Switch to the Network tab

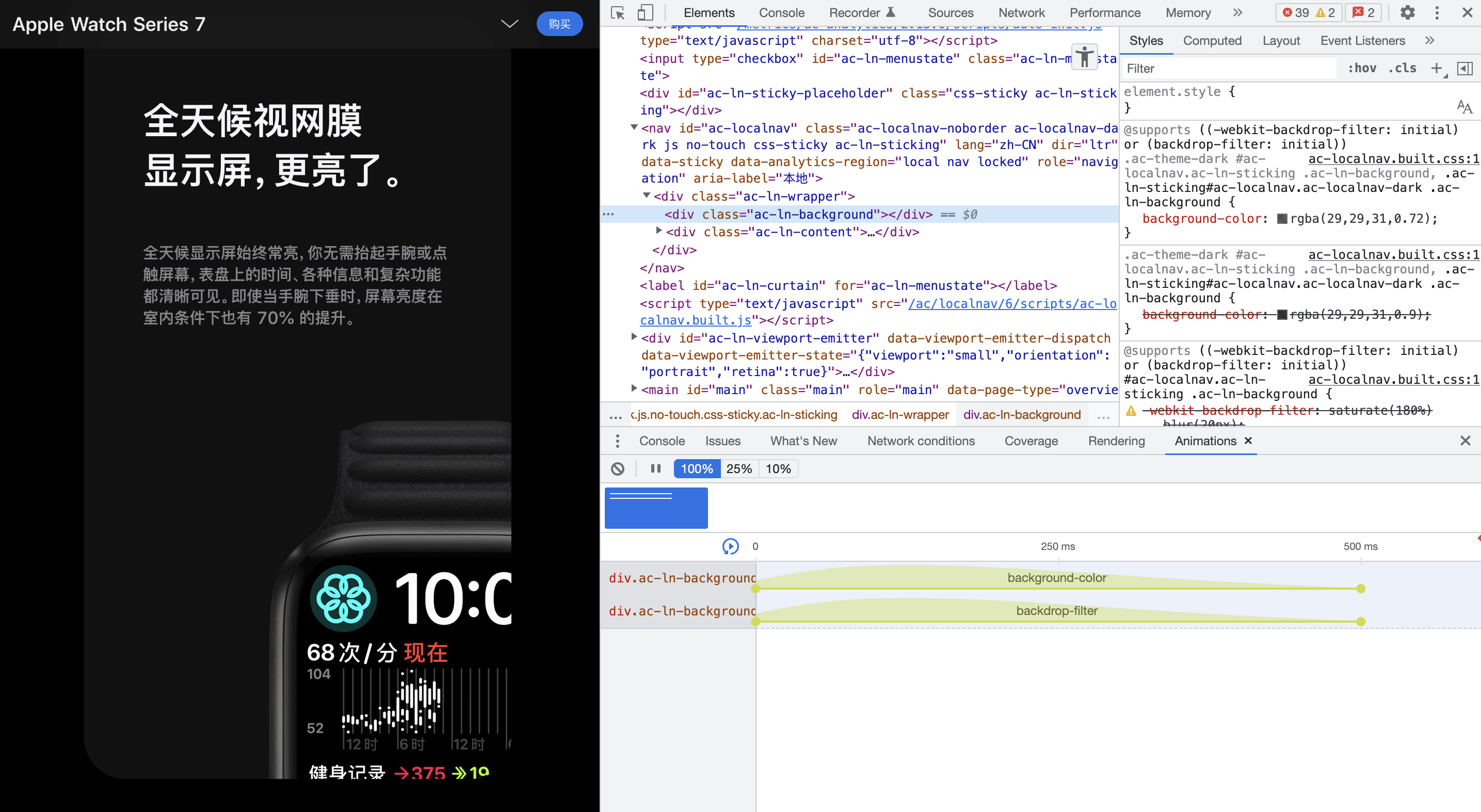[1021, 13]
